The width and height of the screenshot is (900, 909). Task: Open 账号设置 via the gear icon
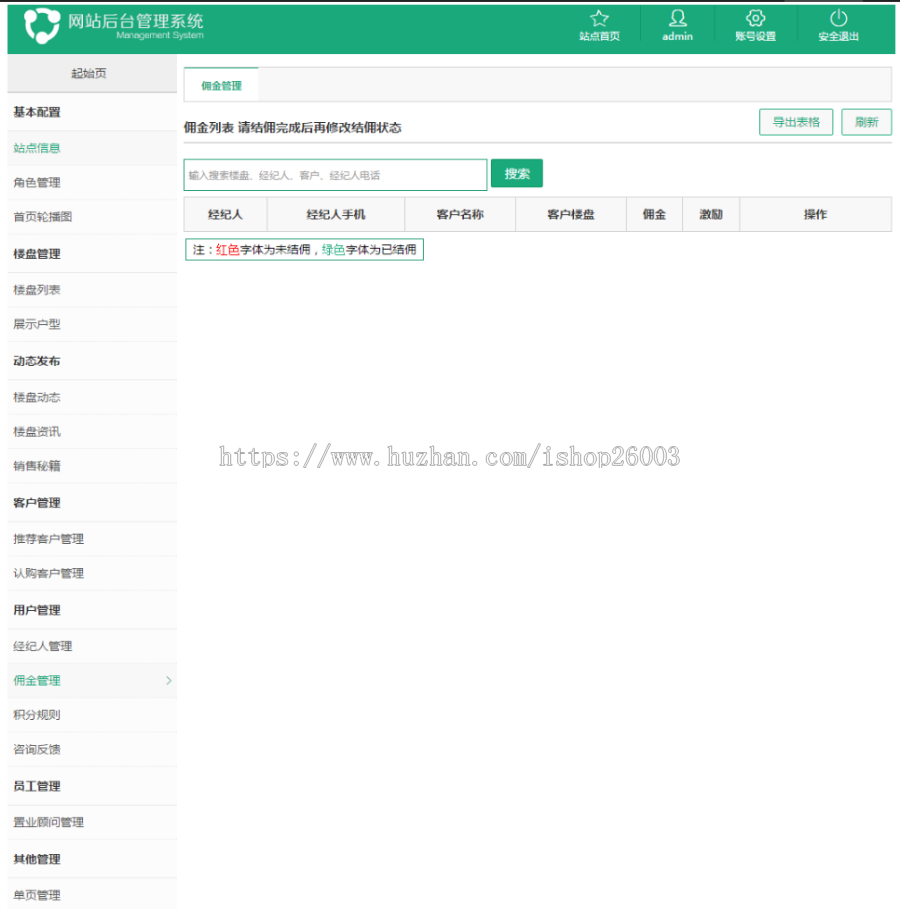(x=755, y=27)
